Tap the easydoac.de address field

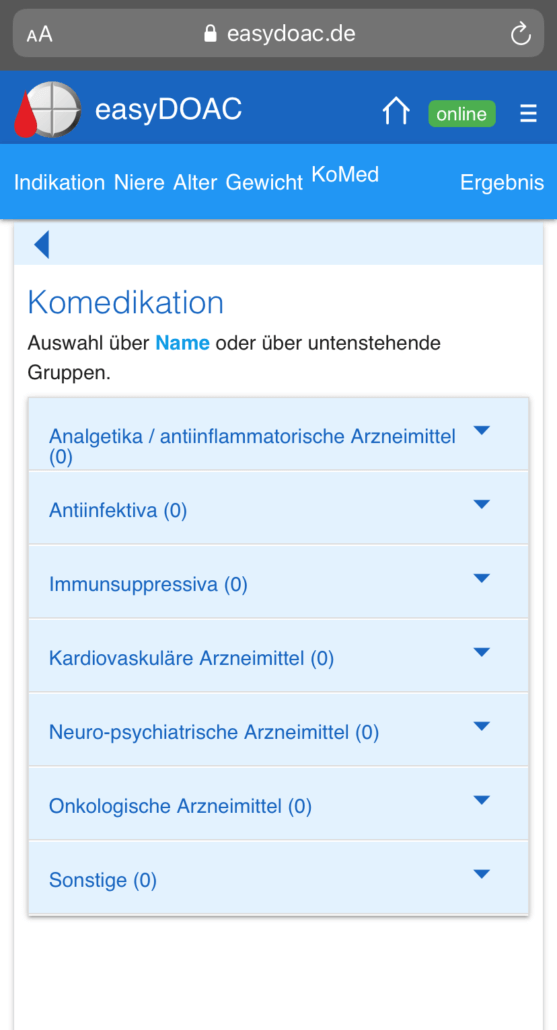click(278, 34)
